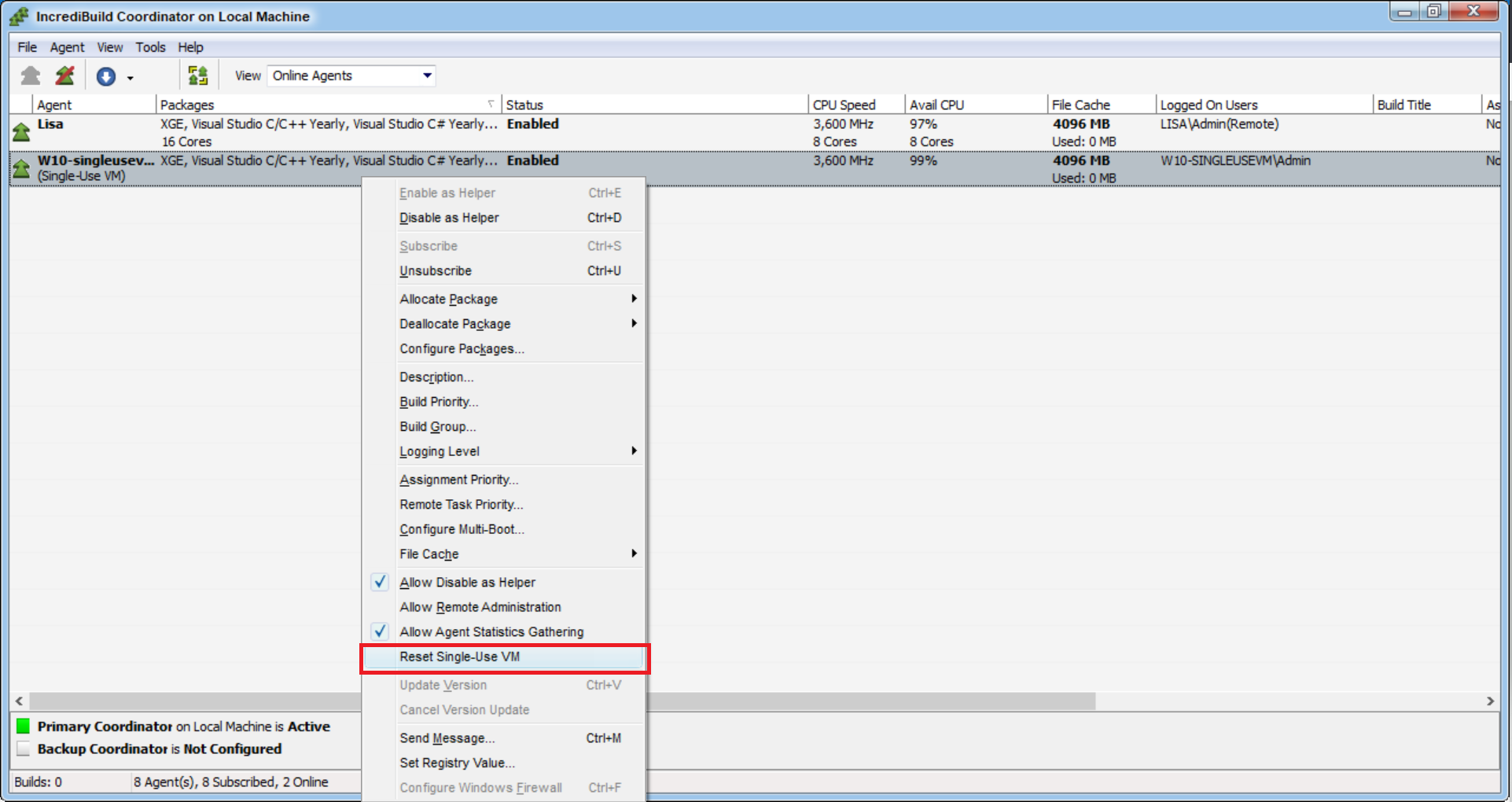Viewport: 1512px width, 802px height.
Task: Select Disable as Helper in context menu
Action: (x=503, y=218)
